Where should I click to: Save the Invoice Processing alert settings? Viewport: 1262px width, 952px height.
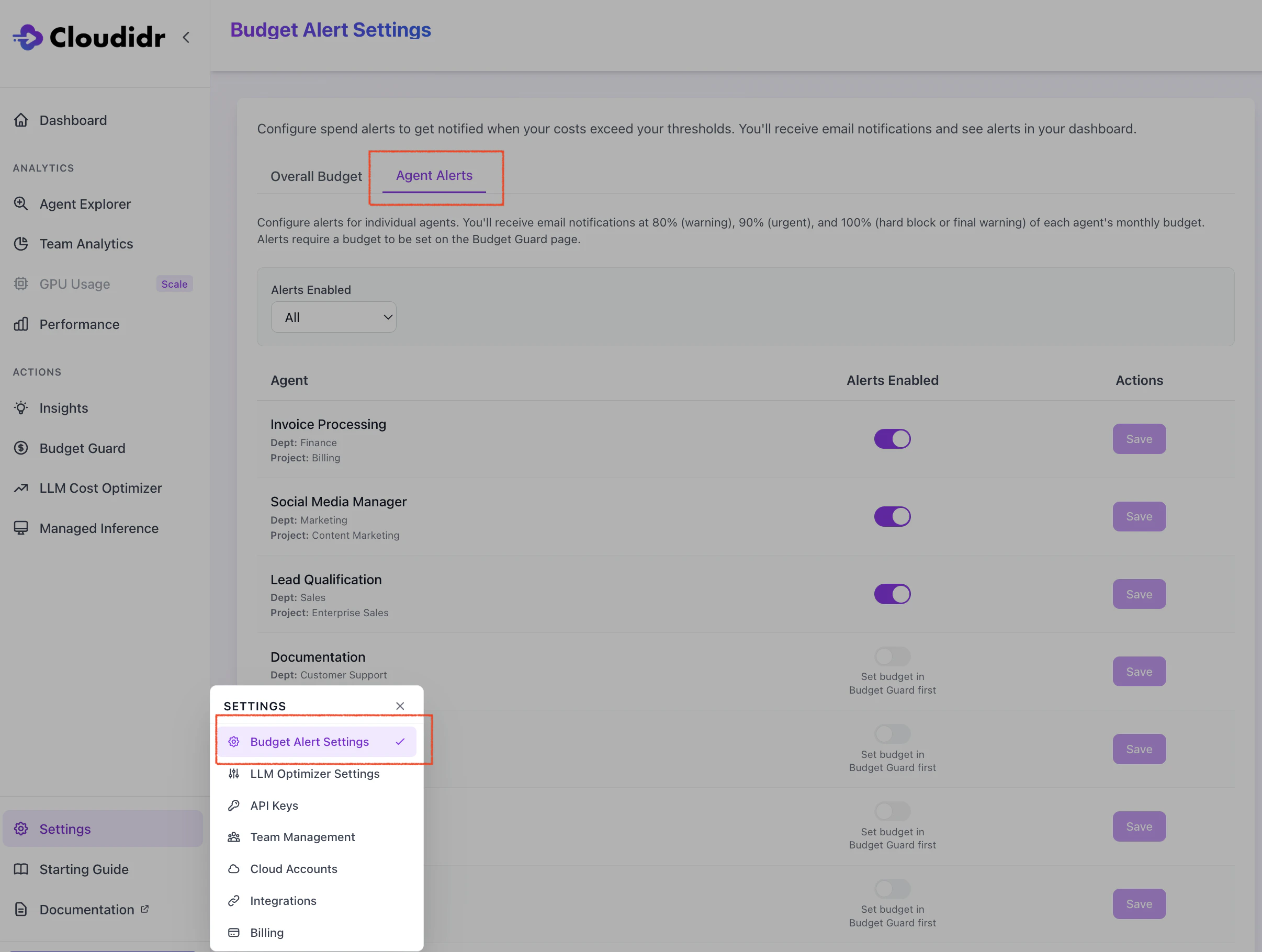click(1139, 439)
